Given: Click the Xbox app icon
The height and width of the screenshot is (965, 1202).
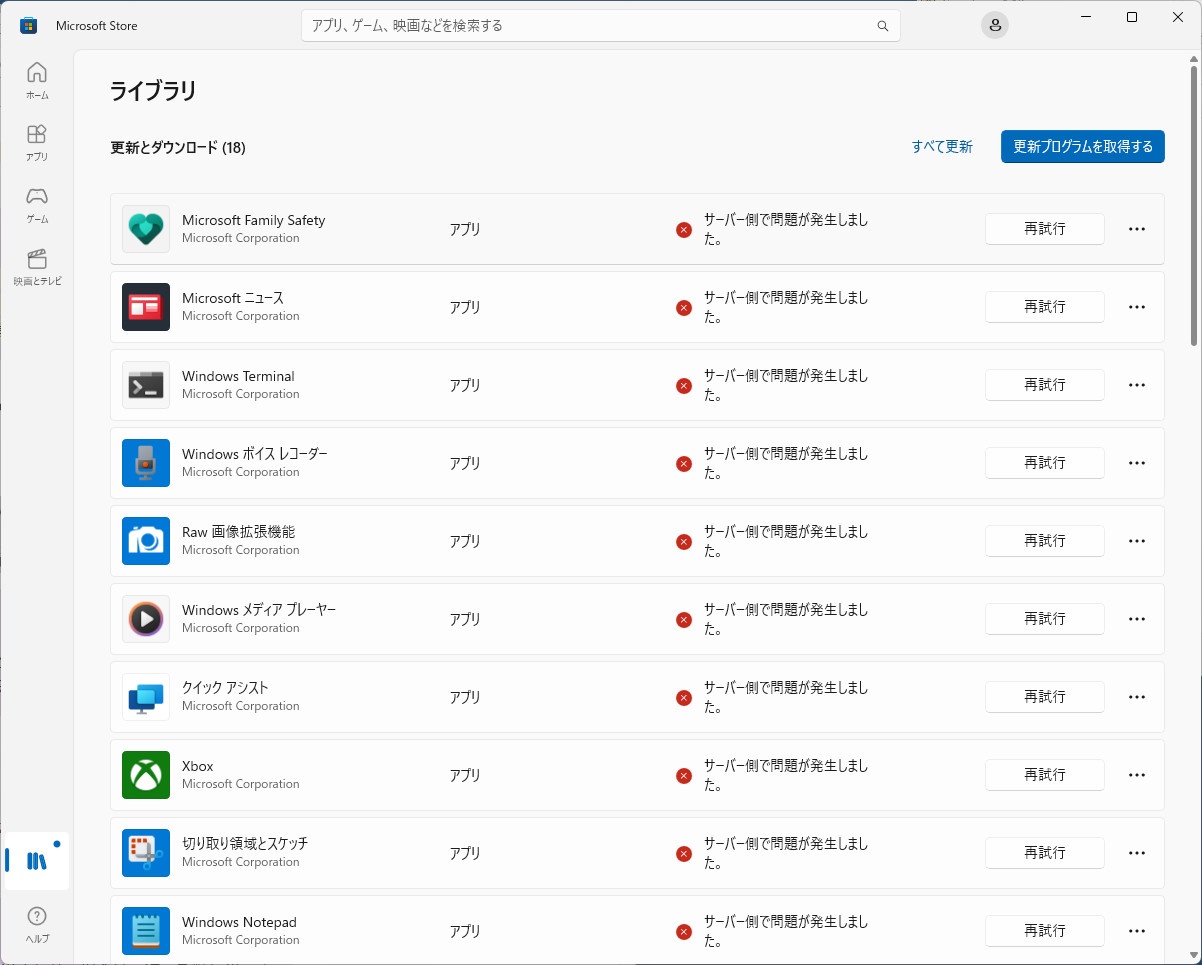Looking at the screenshot, I should coord(146,775).
